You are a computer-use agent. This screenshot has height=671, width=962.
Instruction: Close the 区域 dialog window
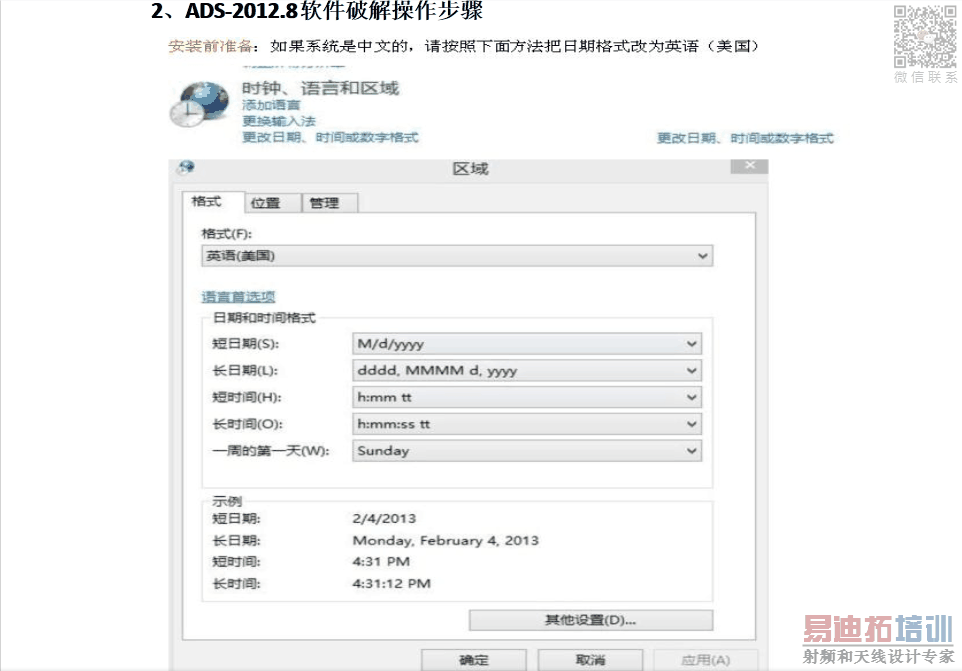749,166
